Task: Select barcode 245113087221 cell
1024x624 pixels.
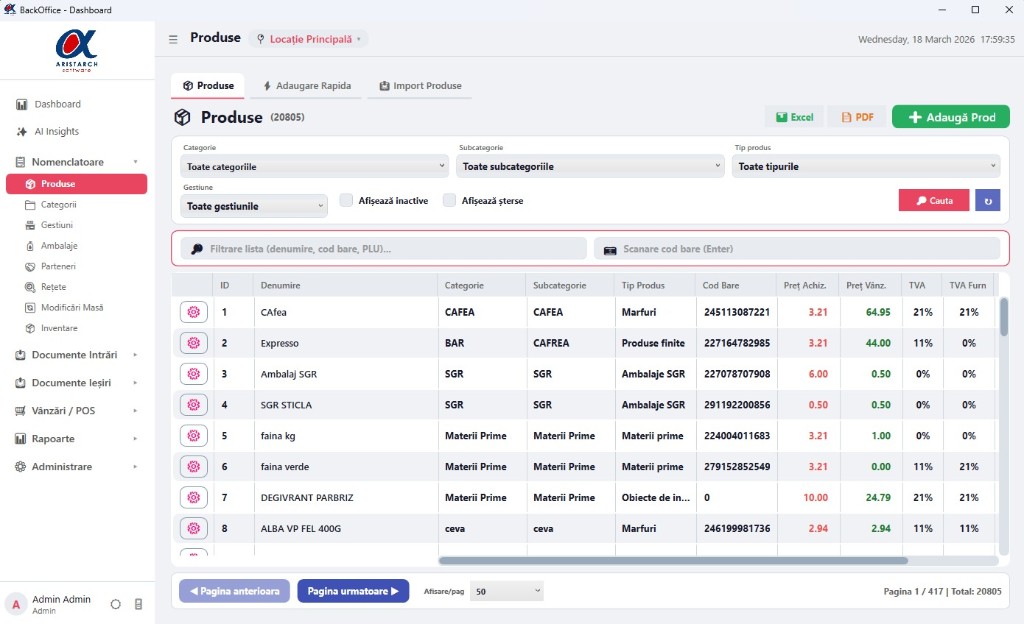Action: (737, 312)
